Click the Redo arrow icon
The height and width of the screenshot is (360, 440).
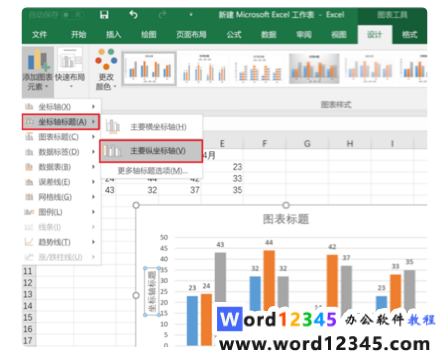click(x=162, y=15)
